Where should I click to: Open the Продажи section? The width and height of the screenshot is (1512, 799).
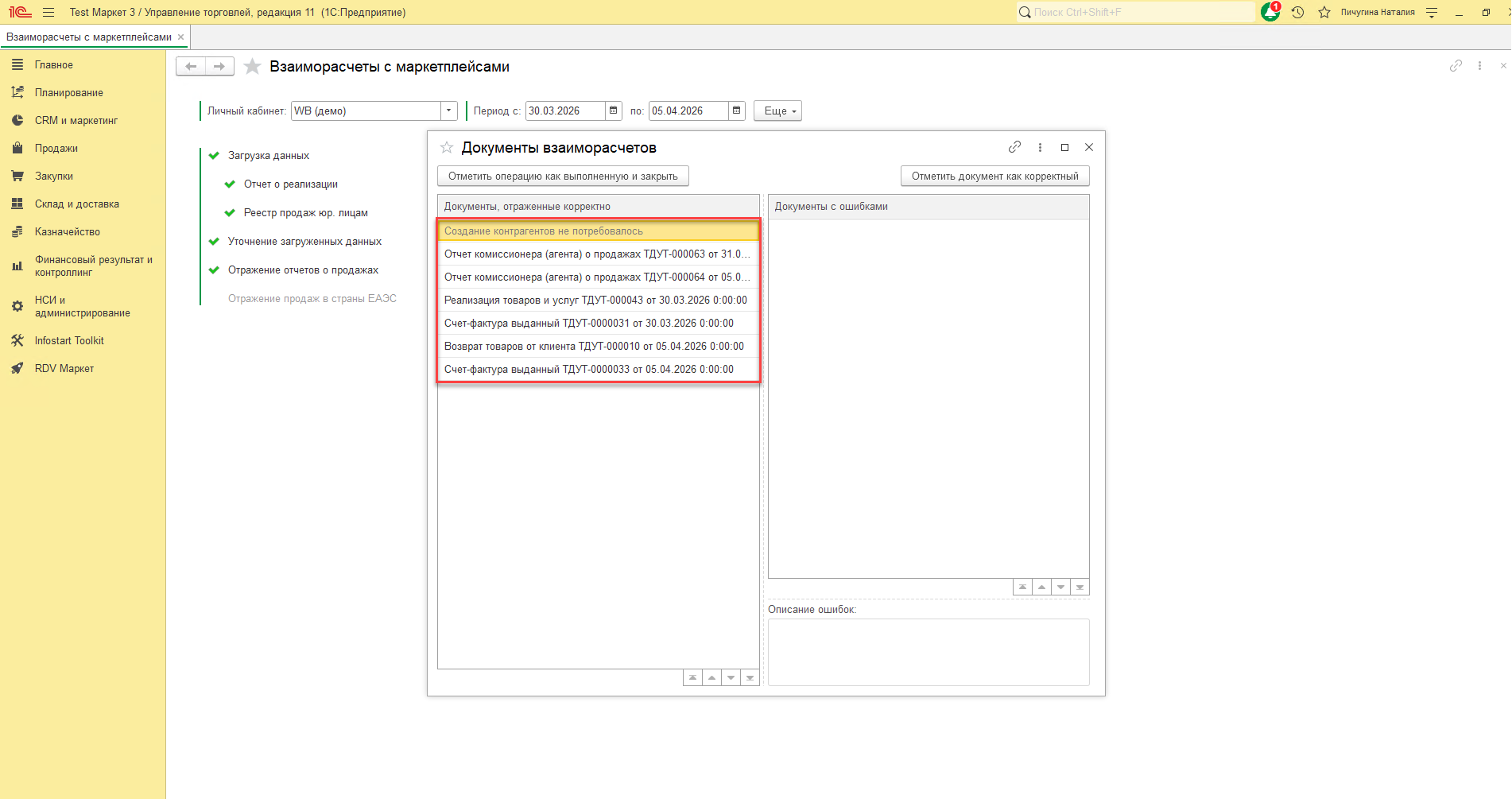(x=56, y=149)
